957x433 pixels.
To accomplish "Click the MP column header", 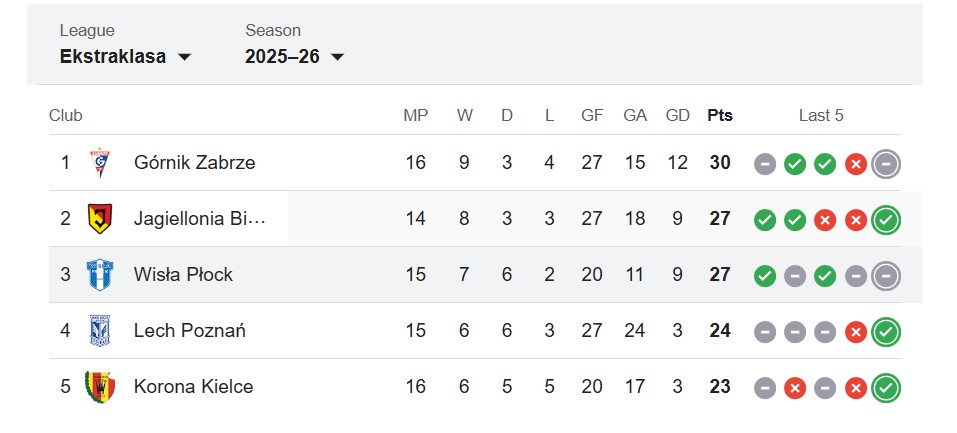I will pos(415,115).
